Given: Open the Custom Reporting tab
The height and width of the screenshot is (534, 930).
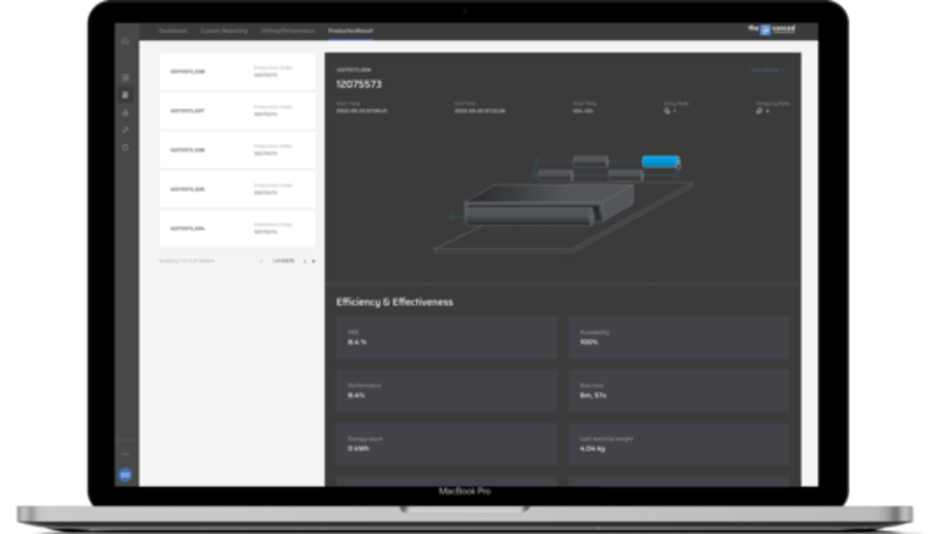Looking at the screenshot, I should [x=223, y=31].
